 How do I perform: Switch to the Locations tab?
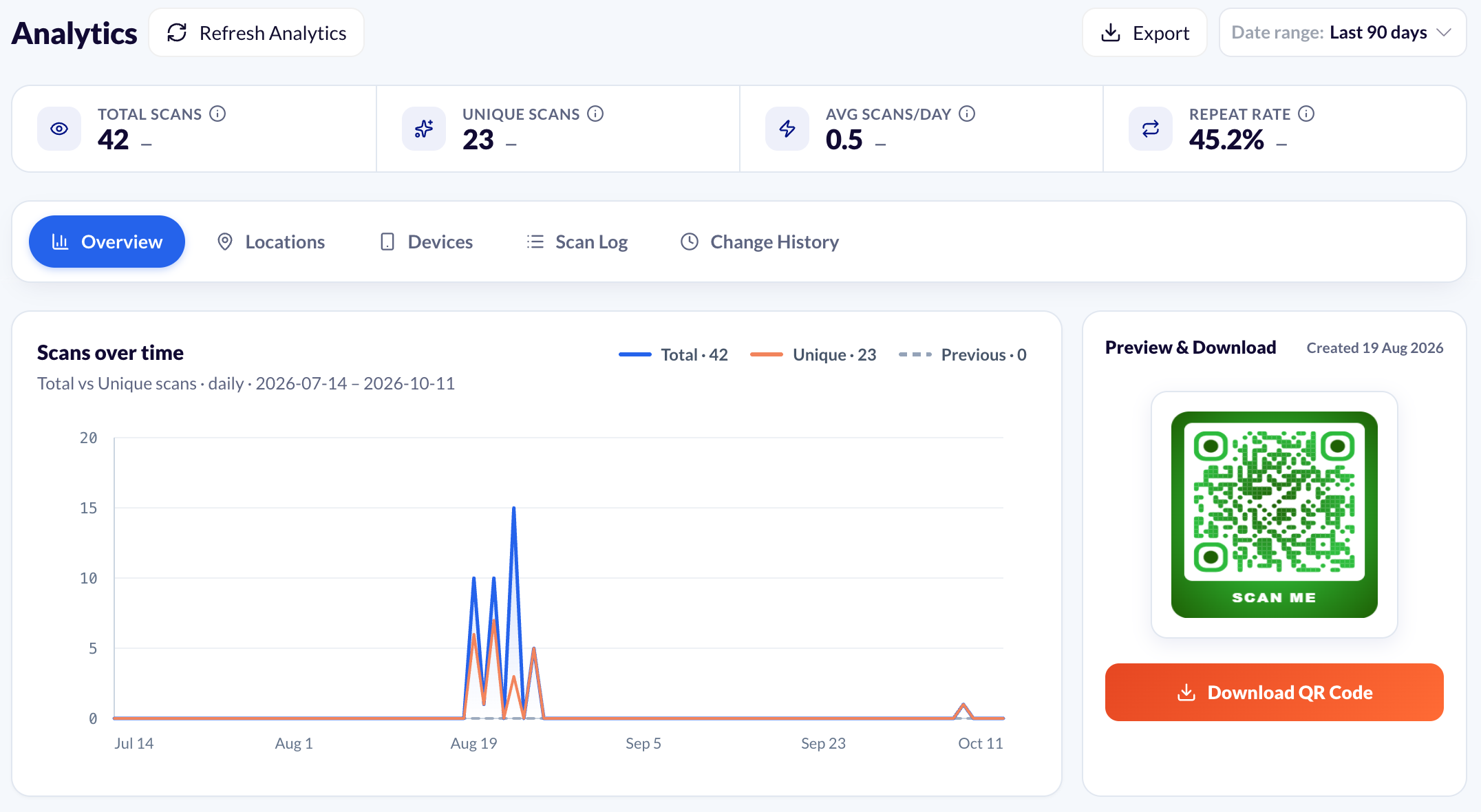pos(270,242)
